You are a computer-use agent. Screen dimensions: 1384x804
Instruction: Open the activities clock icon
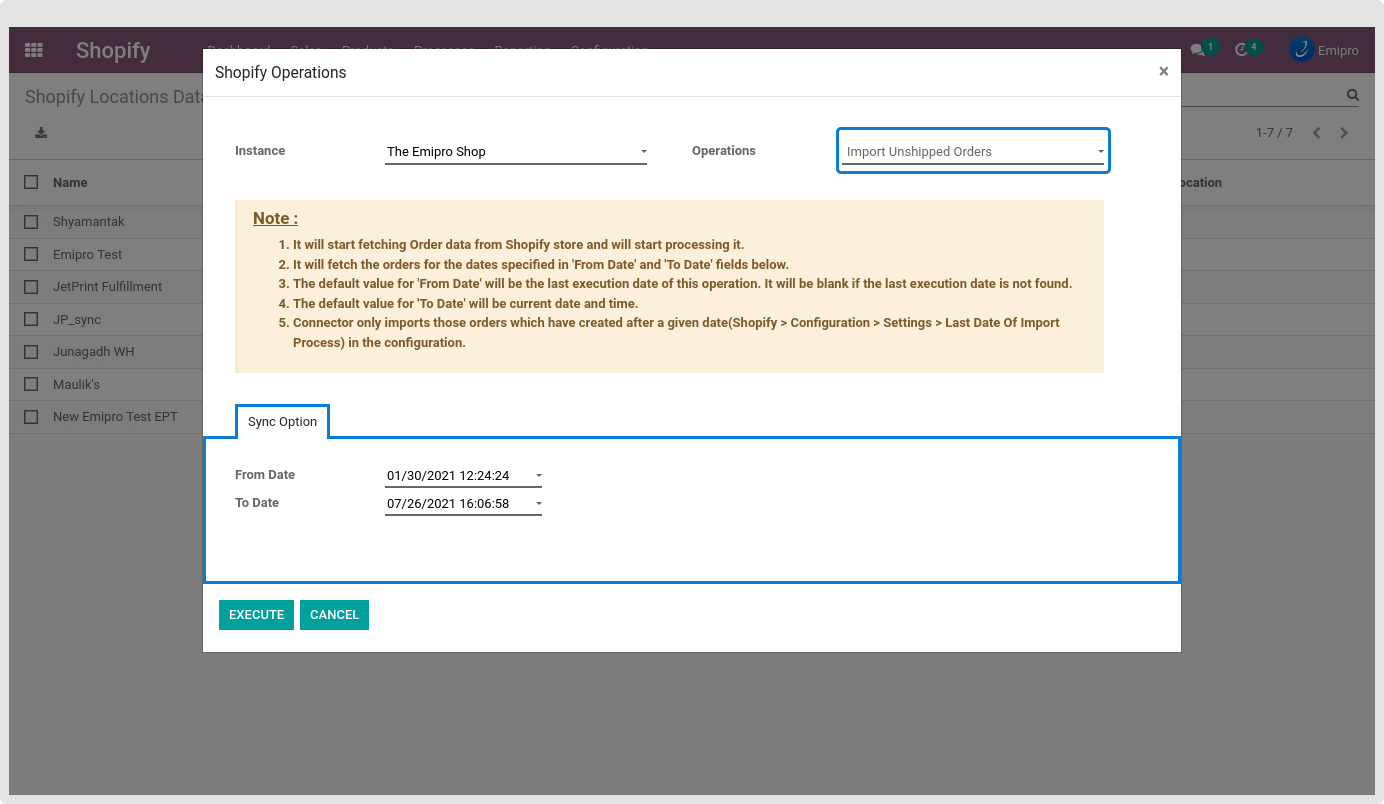pyautogui.click(x=1242, y=50)
